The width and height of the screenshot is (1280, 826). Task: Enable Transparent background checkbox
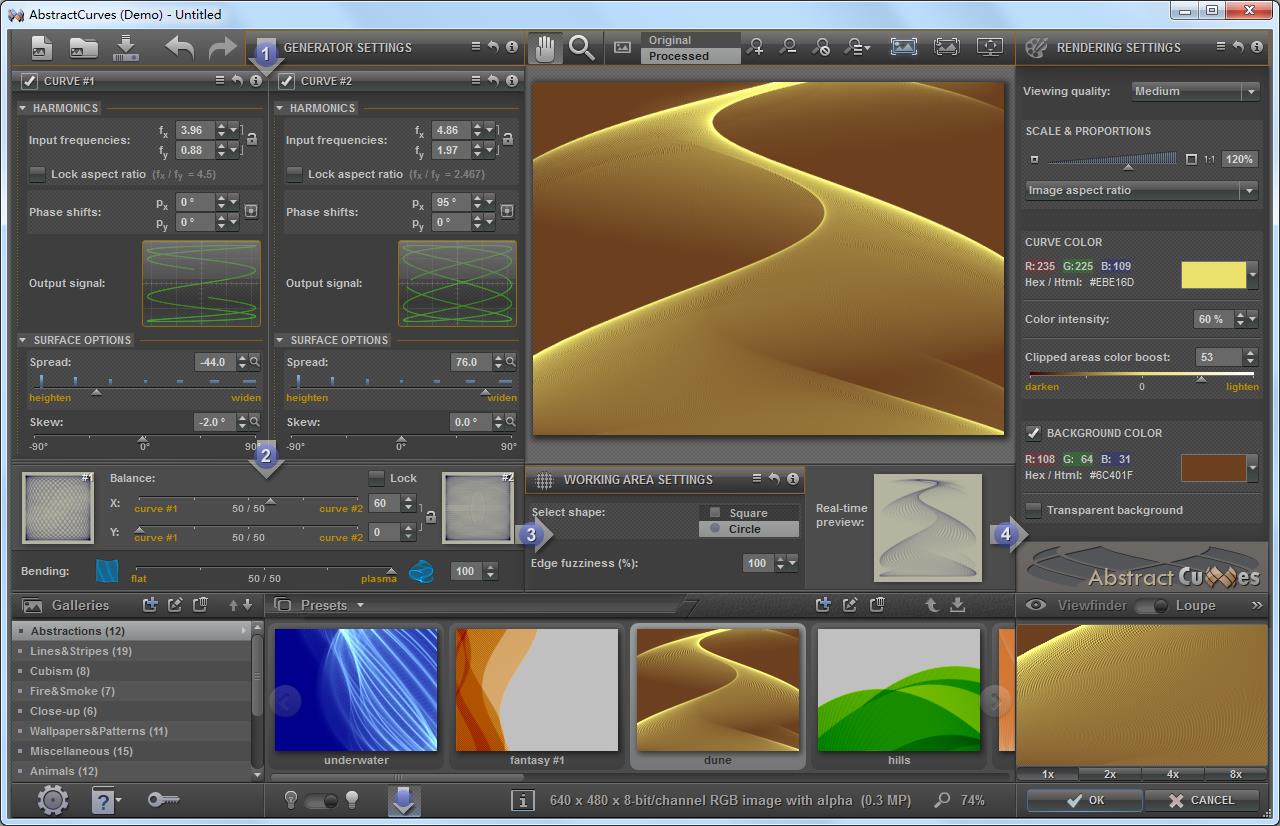1034,510
